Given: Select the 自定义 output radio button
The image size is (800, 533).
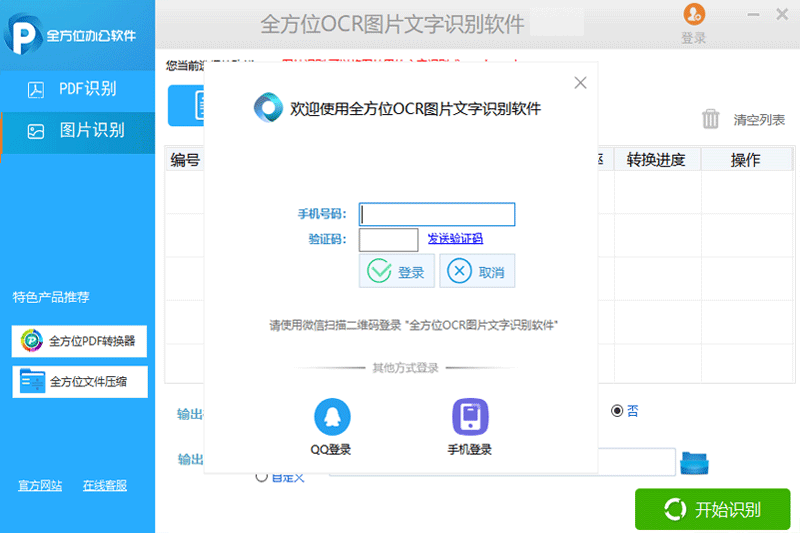Looking at the screenshot, I should pyautogui.click(x=262, y=477).
